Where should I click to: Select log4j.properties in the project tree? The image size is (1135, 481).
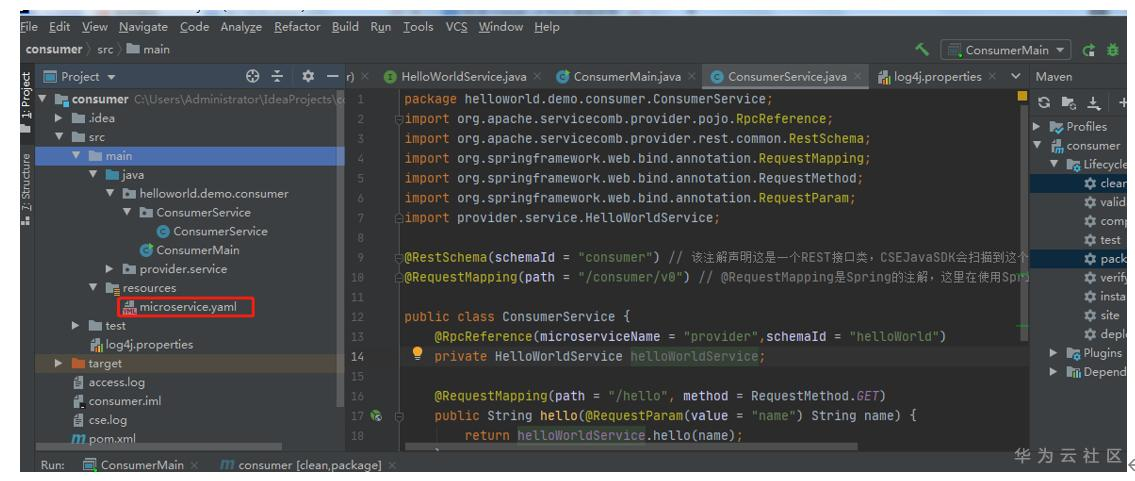coord(141,344)
